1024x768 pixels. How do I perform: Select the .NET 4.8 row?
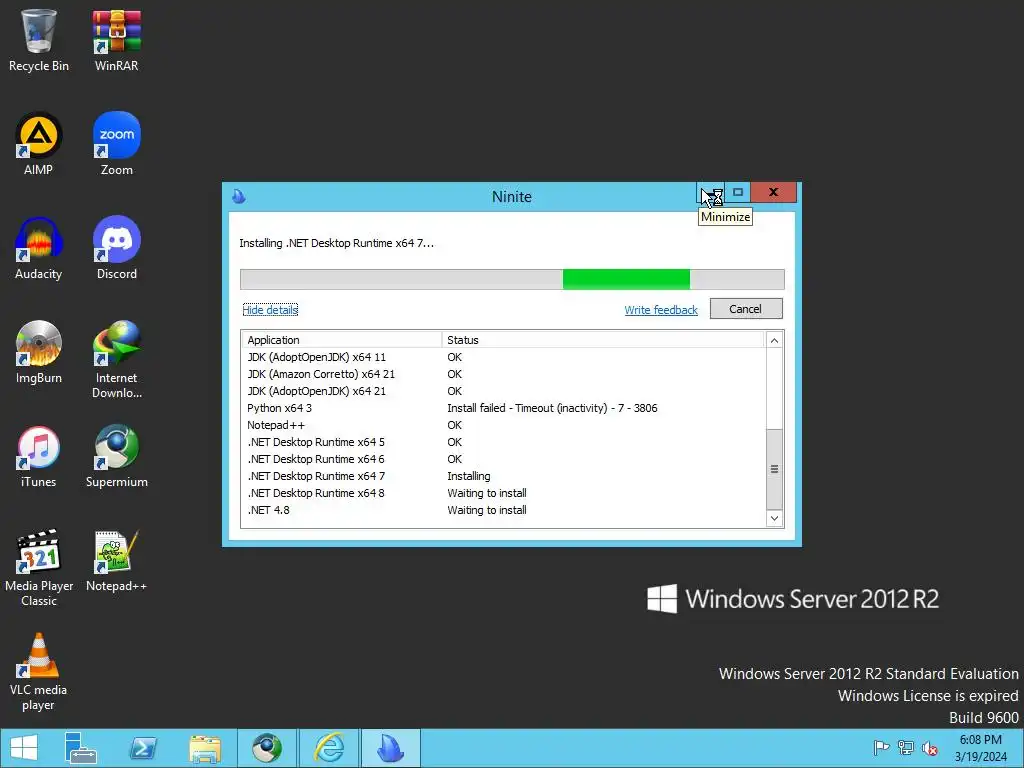point(504,510)
